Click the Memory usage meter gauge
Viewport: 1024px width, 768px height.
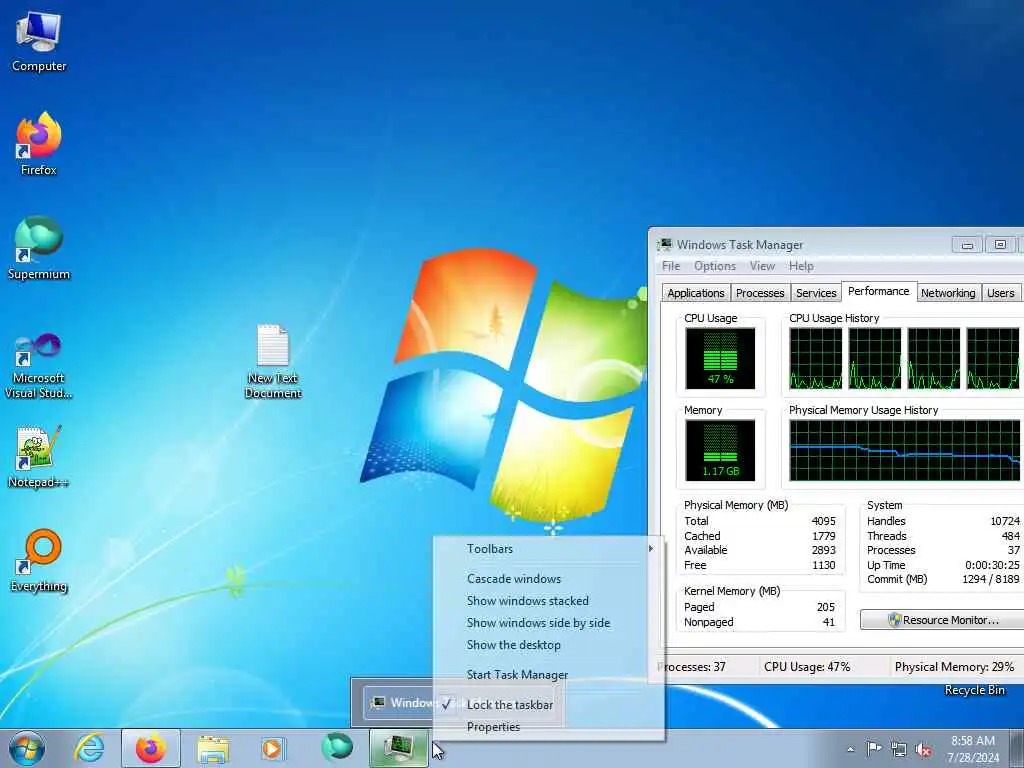[x=720, y=450]
